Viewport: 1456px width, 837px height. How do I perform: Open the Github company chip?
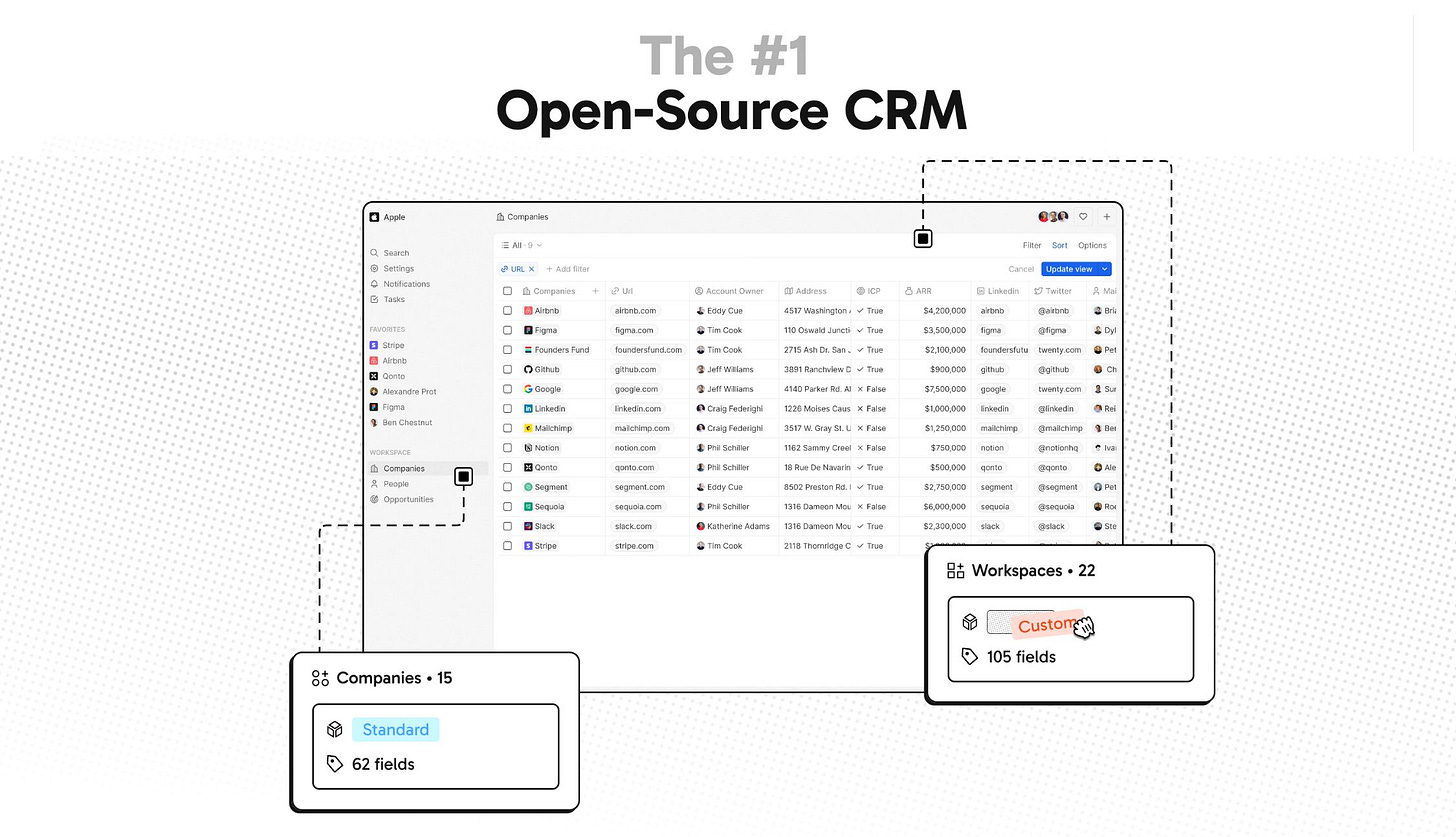click(x=542, y=369)
